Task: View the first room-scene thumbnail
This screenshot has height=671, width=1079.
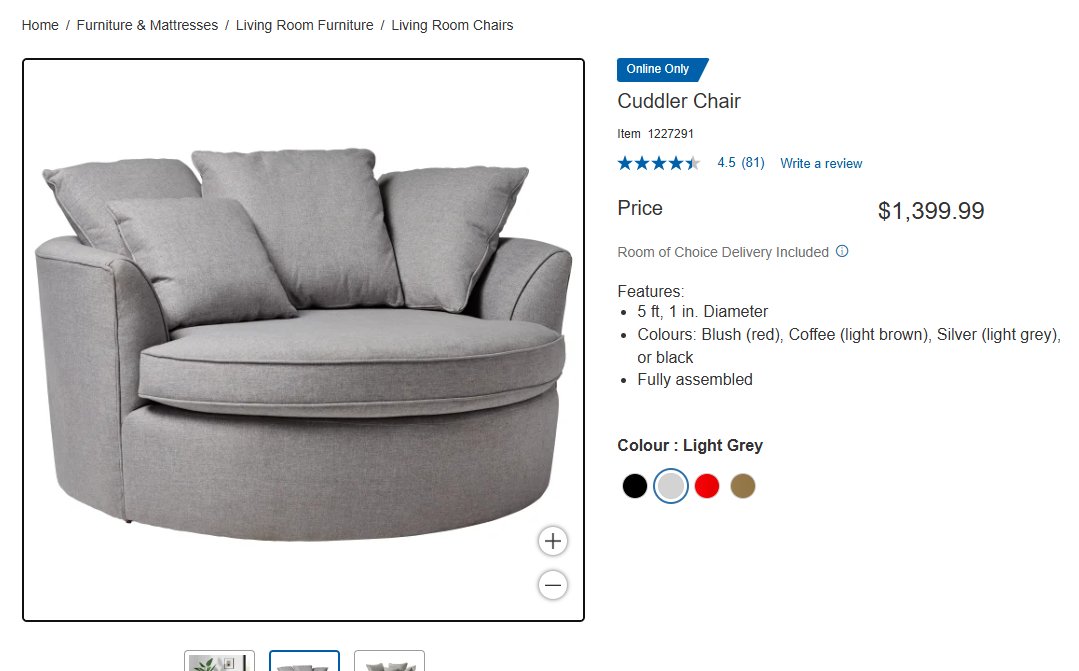Action: pos(220,661)
